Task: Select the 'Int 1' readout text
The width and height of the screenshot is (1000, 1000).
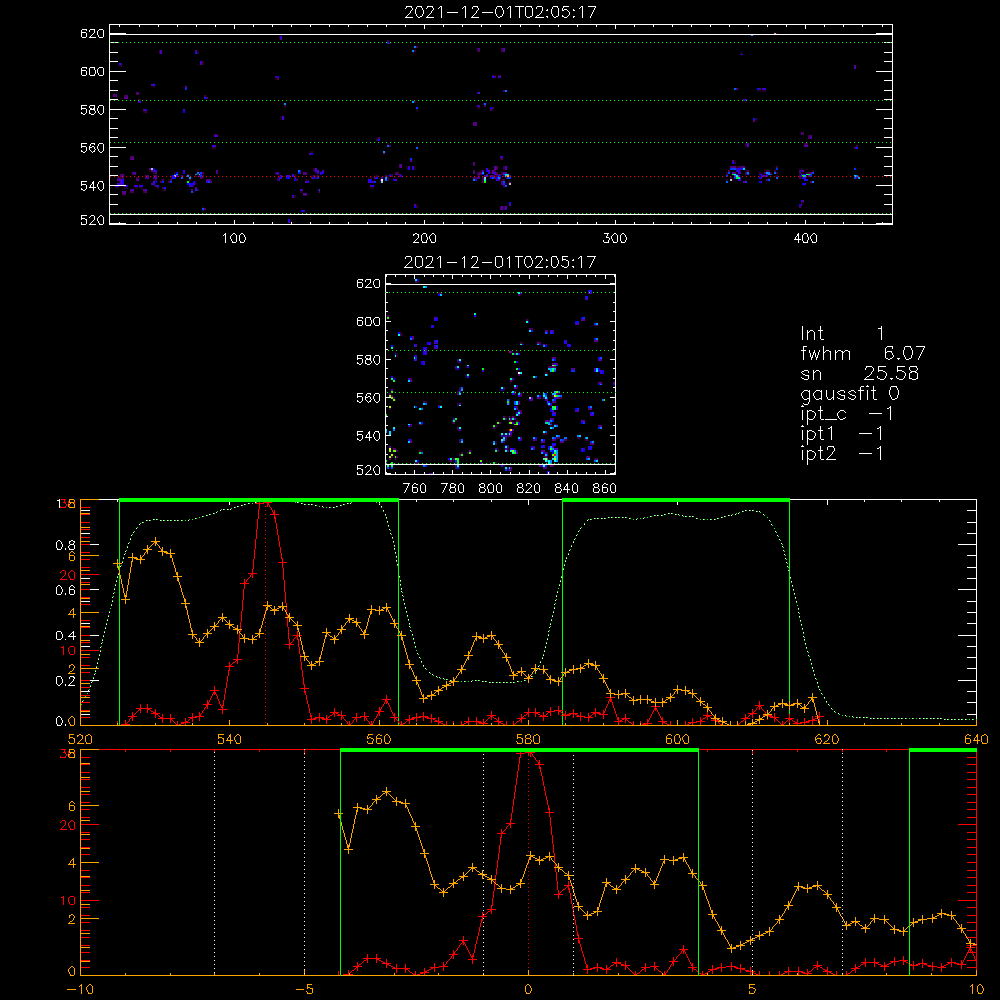Action: [x=842, y=334]
